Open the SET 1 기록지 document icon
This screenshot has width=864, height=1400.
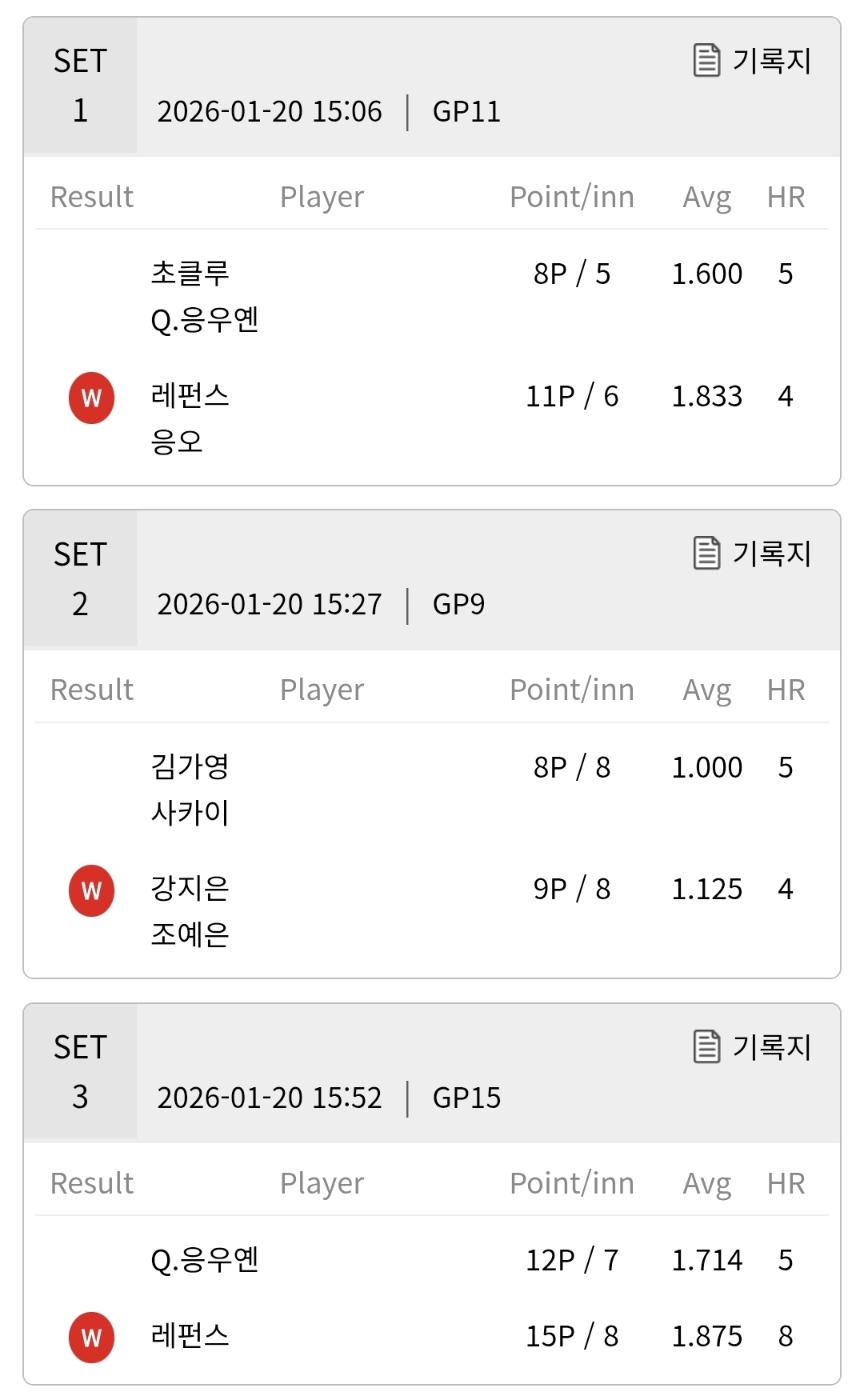[707, 60]
